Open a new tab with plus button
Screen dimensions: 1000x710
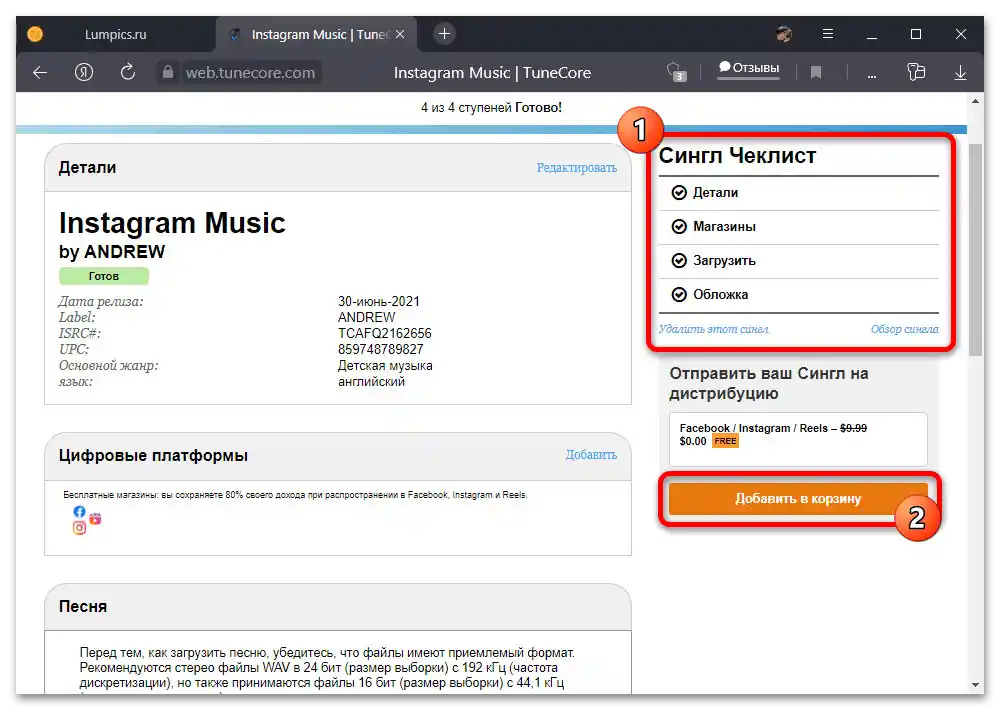tap(445, 34)
